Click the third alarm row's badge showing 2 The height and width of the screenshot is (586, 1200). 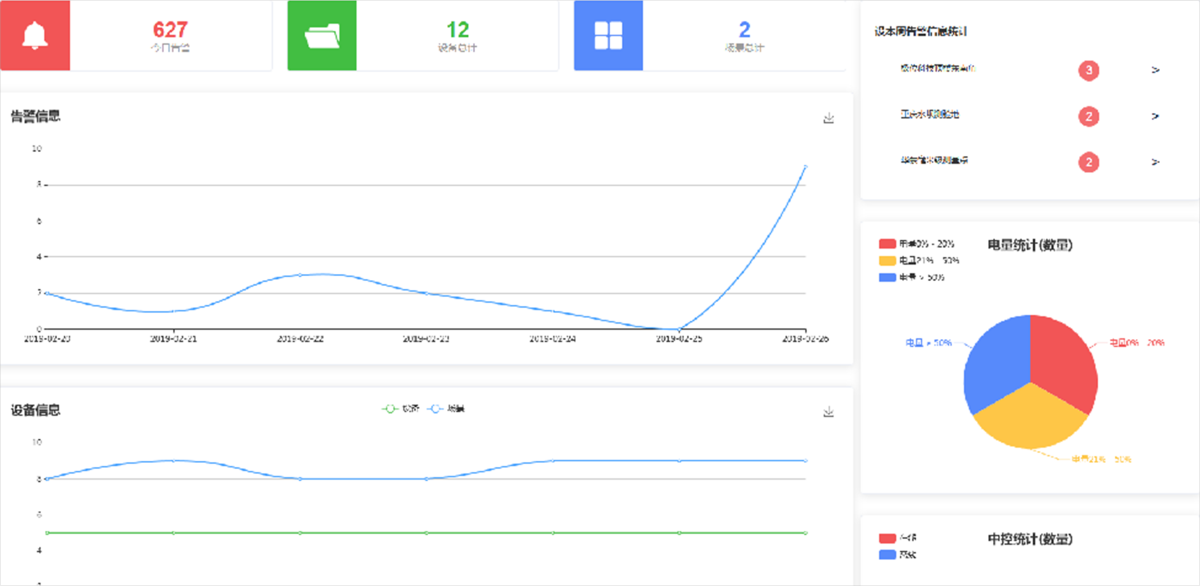click(x=1089, y=162)
